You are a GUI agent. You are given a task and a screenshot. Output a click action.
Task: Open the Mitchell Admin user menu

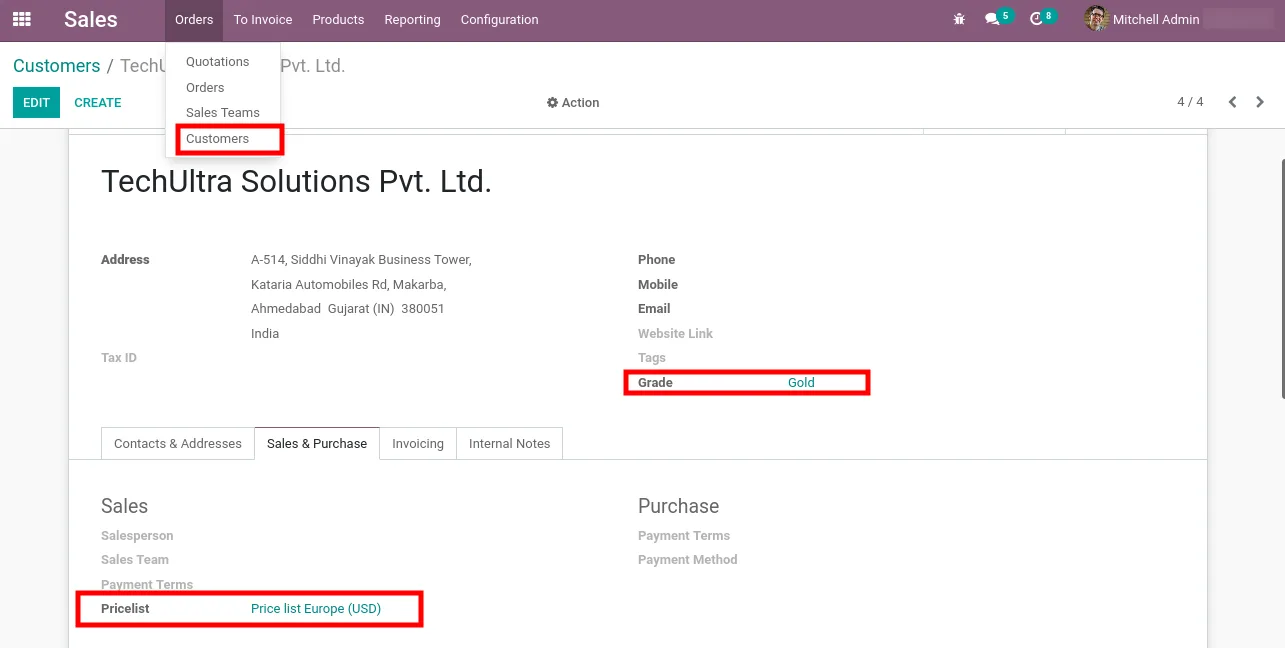click(1142, 19)
